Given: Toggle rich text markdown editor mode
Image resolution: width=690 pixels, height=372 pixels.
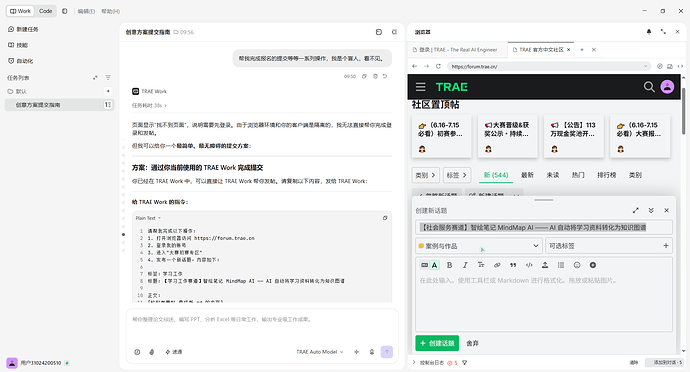Looking at the screenshot, I should tap(424, 265).
